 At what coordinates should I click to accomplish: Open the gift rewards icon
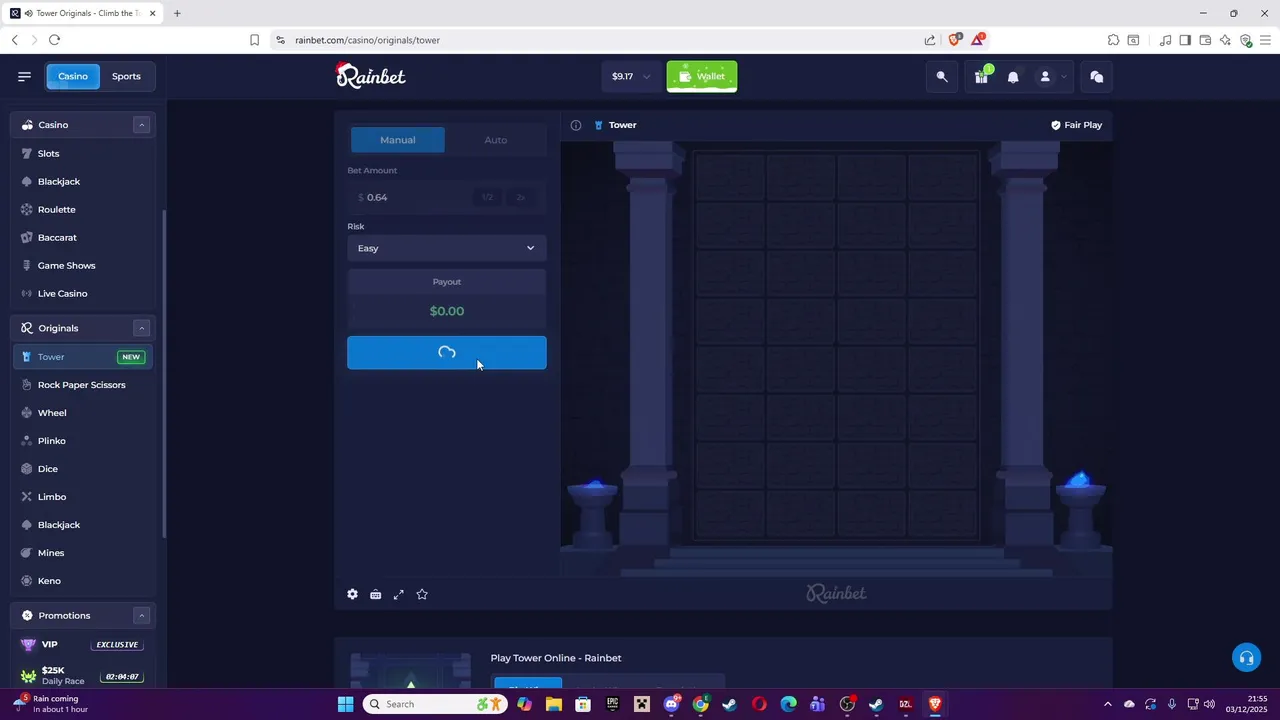point(981,76)
